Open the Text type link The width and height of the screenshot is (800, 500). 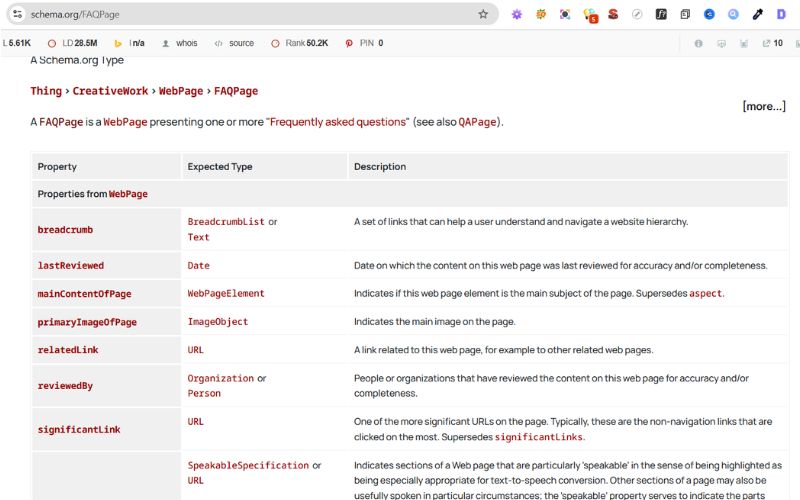pos(198,237)
